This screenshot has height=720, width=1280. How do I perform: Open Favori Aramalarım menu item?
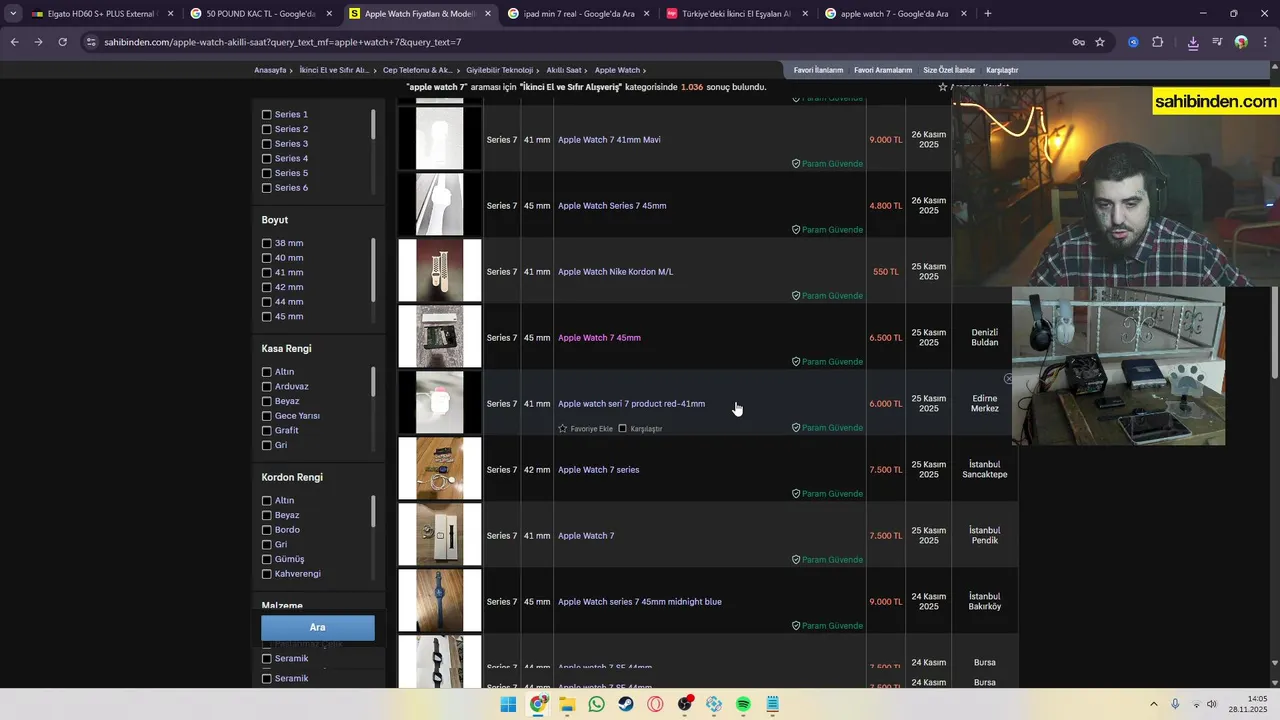point(883,70)
